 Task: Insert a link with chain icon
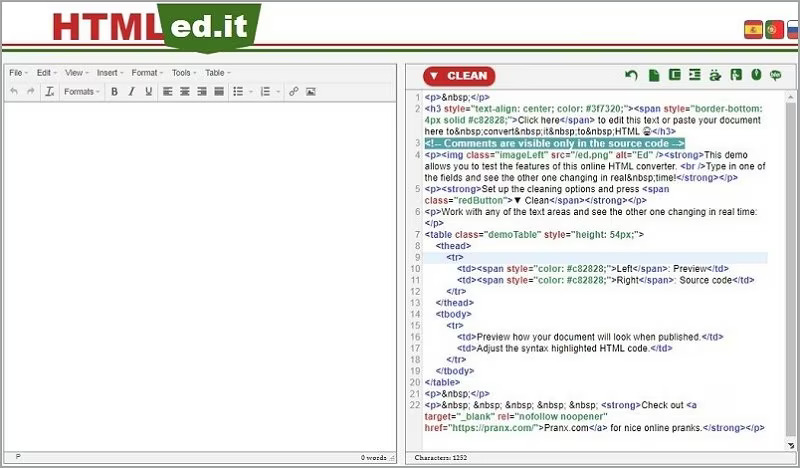pos(293,91)
